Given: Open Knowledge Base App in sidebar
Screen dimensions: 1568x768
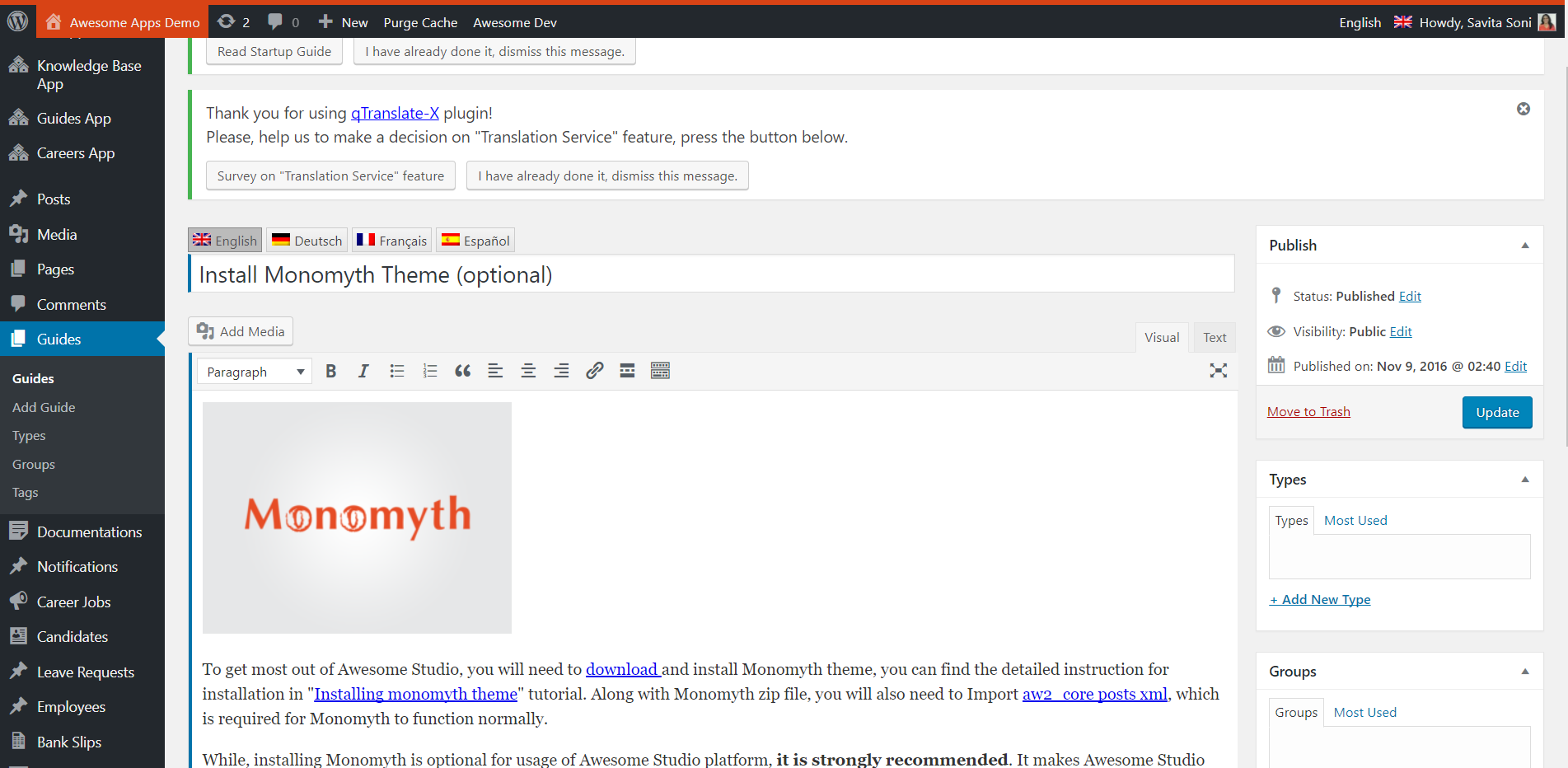Looking at the screenshot, I should 82,74.
